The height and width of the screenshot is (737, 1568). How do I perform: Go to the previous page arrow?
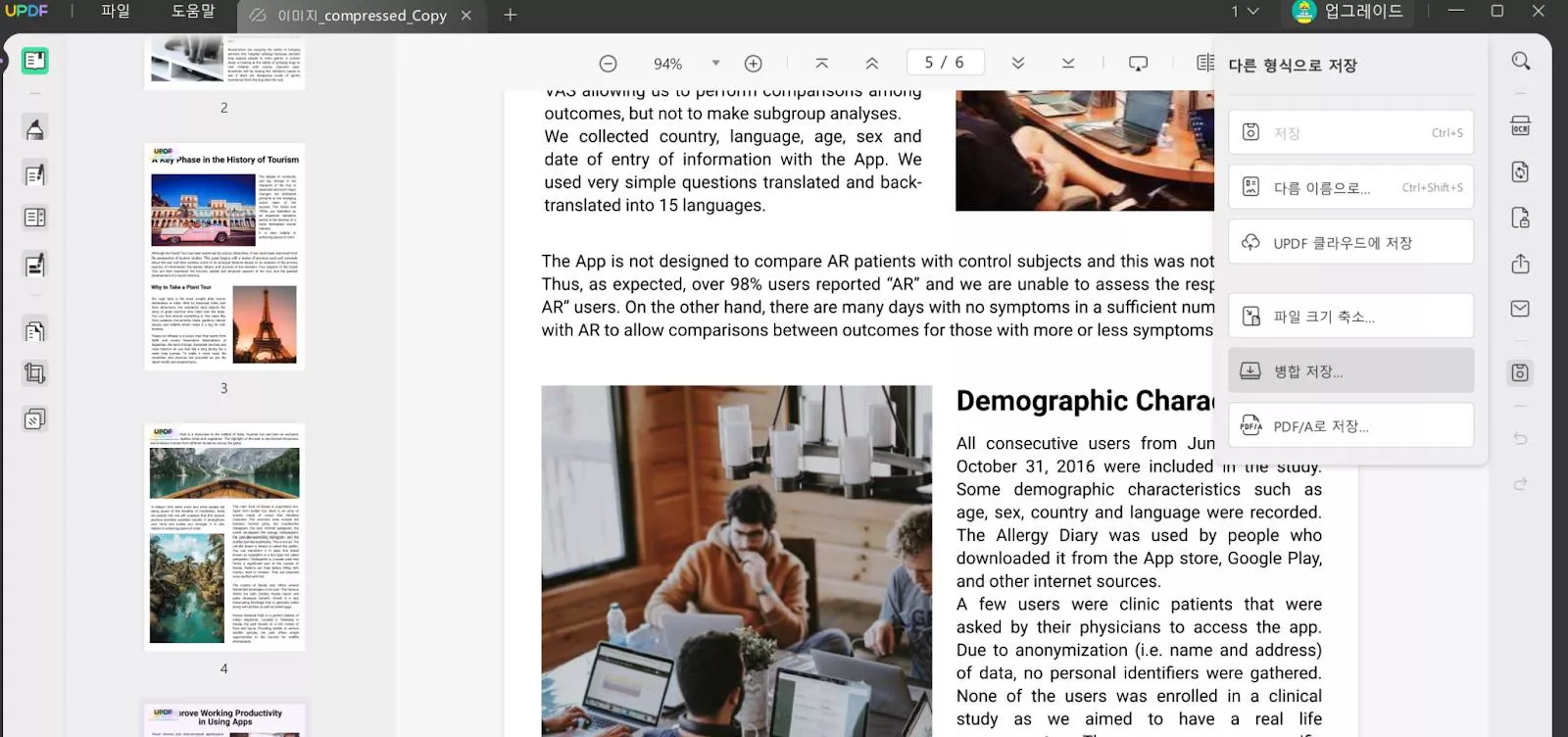coord(871,63)
